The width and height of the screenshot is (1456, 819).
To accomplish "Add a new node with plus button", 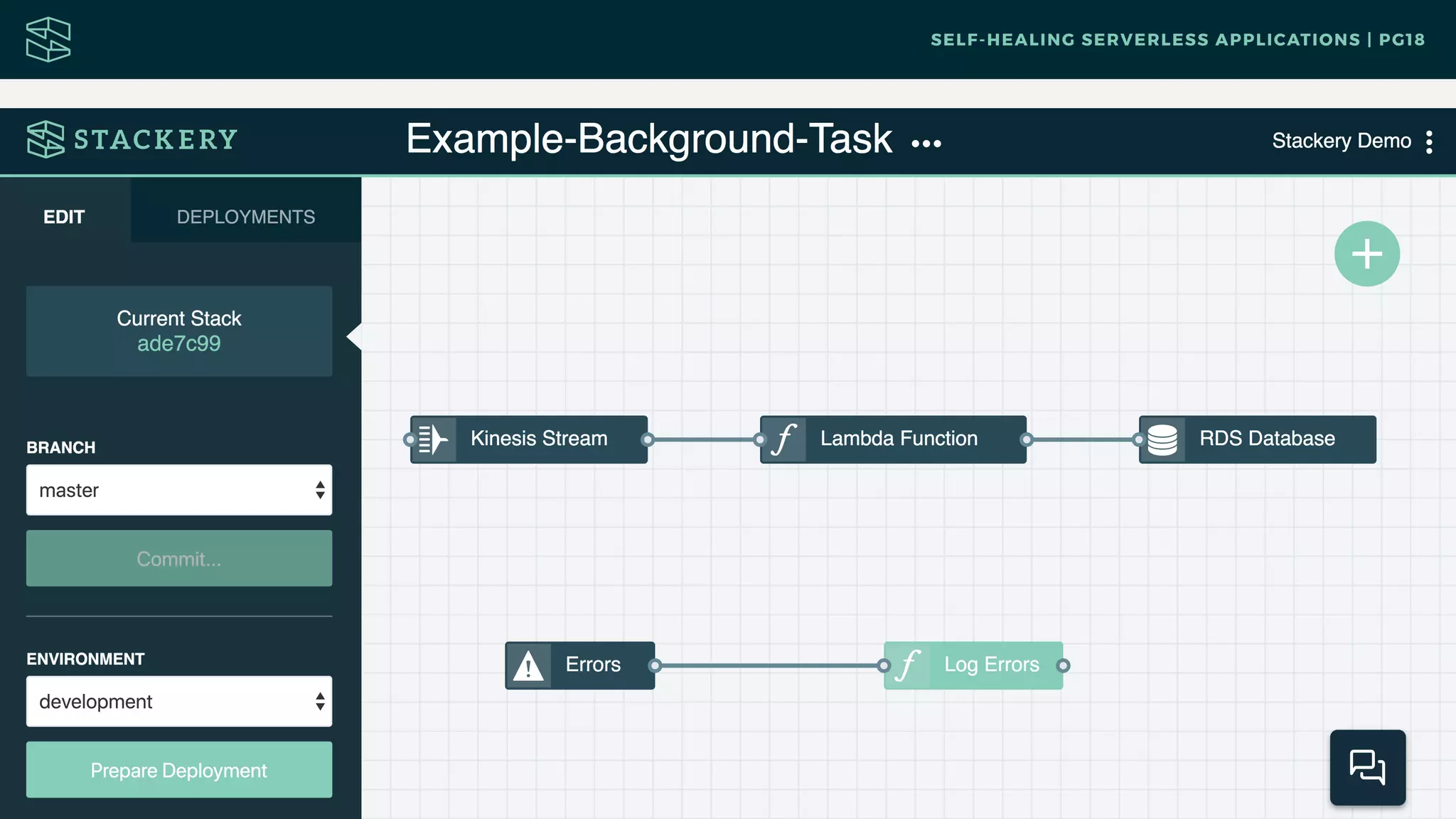I will (x=1366, y=254).
